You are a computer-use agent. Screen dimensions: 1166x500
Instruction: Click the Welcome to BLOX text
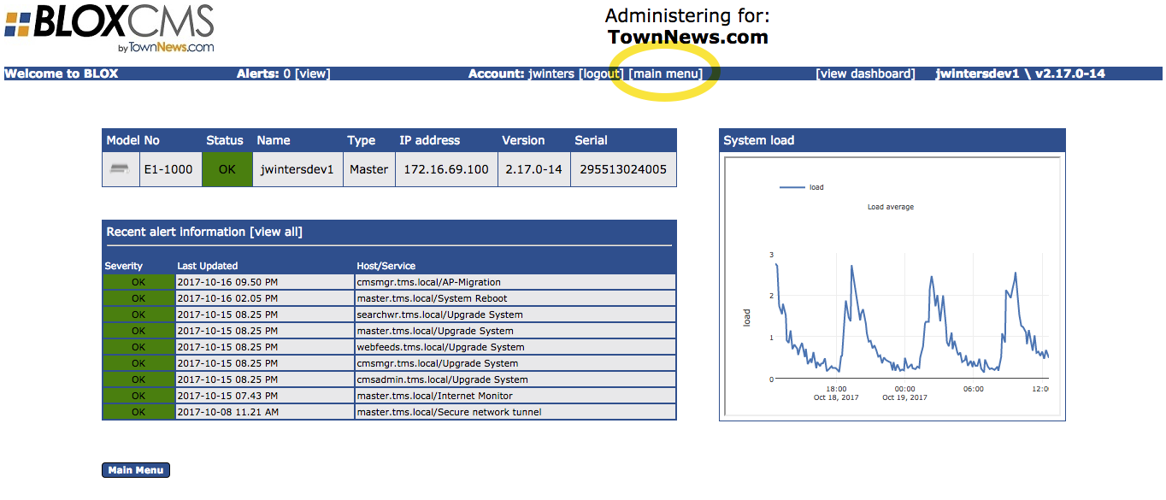pyautogui.click(x=61, y=74)
